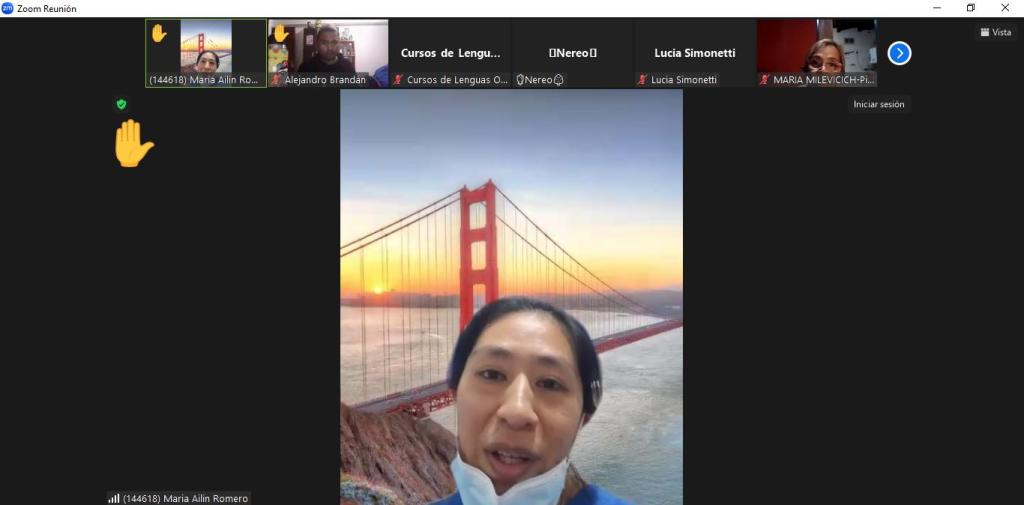Click the Iniciar sesión button
Image resolution: width=1024 pixels, height=505 pixels.
coord(879,104)
